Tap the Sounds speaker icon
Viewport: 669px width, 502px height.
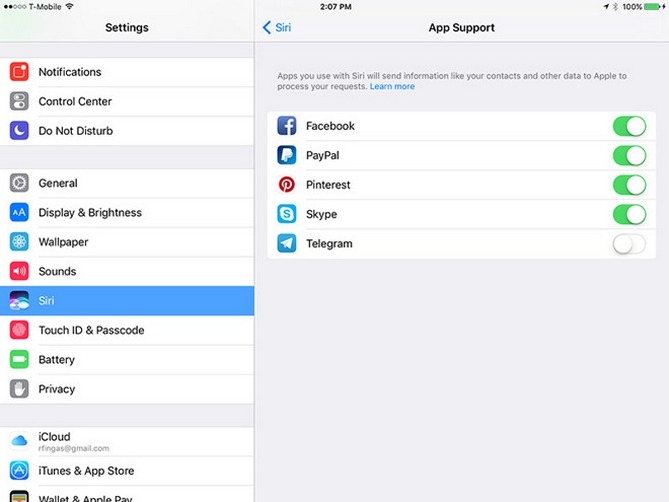(19, 271)
